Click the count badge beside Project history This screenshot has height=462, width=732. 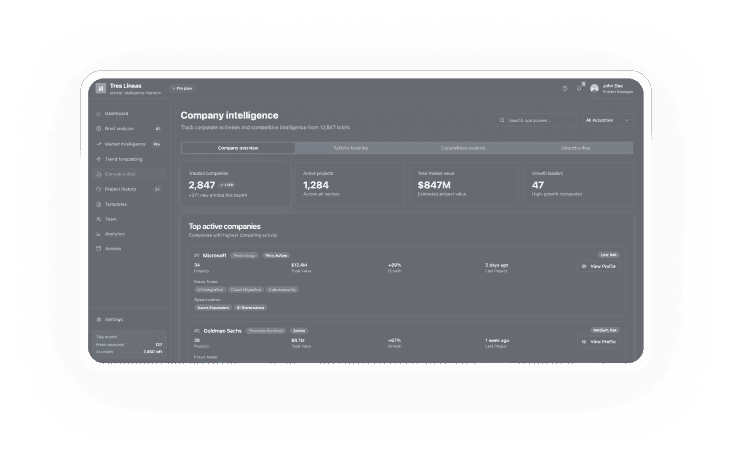tap(157, 189)
